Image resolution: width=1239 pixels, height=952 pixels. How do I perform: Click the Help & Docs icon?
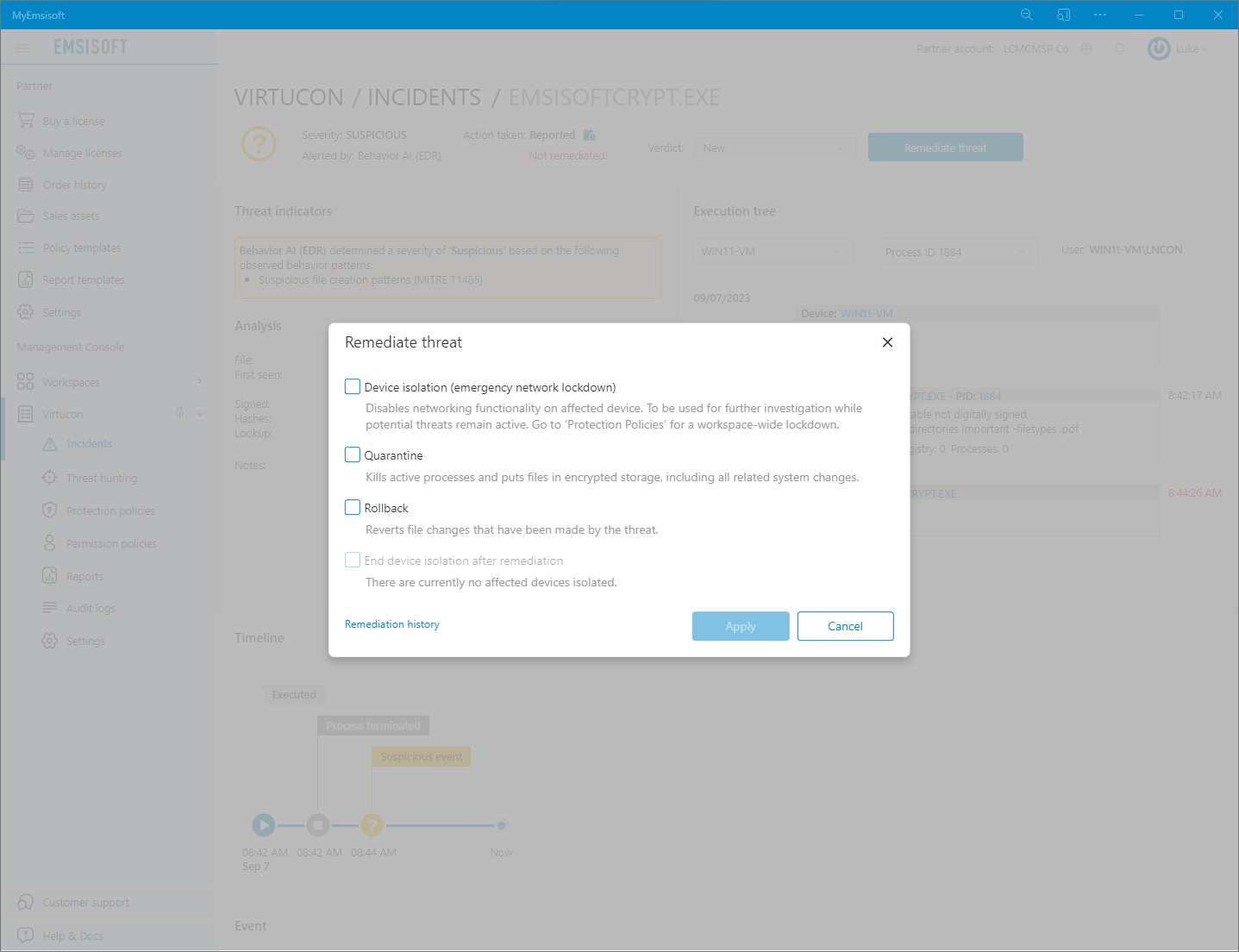point(26,936)
